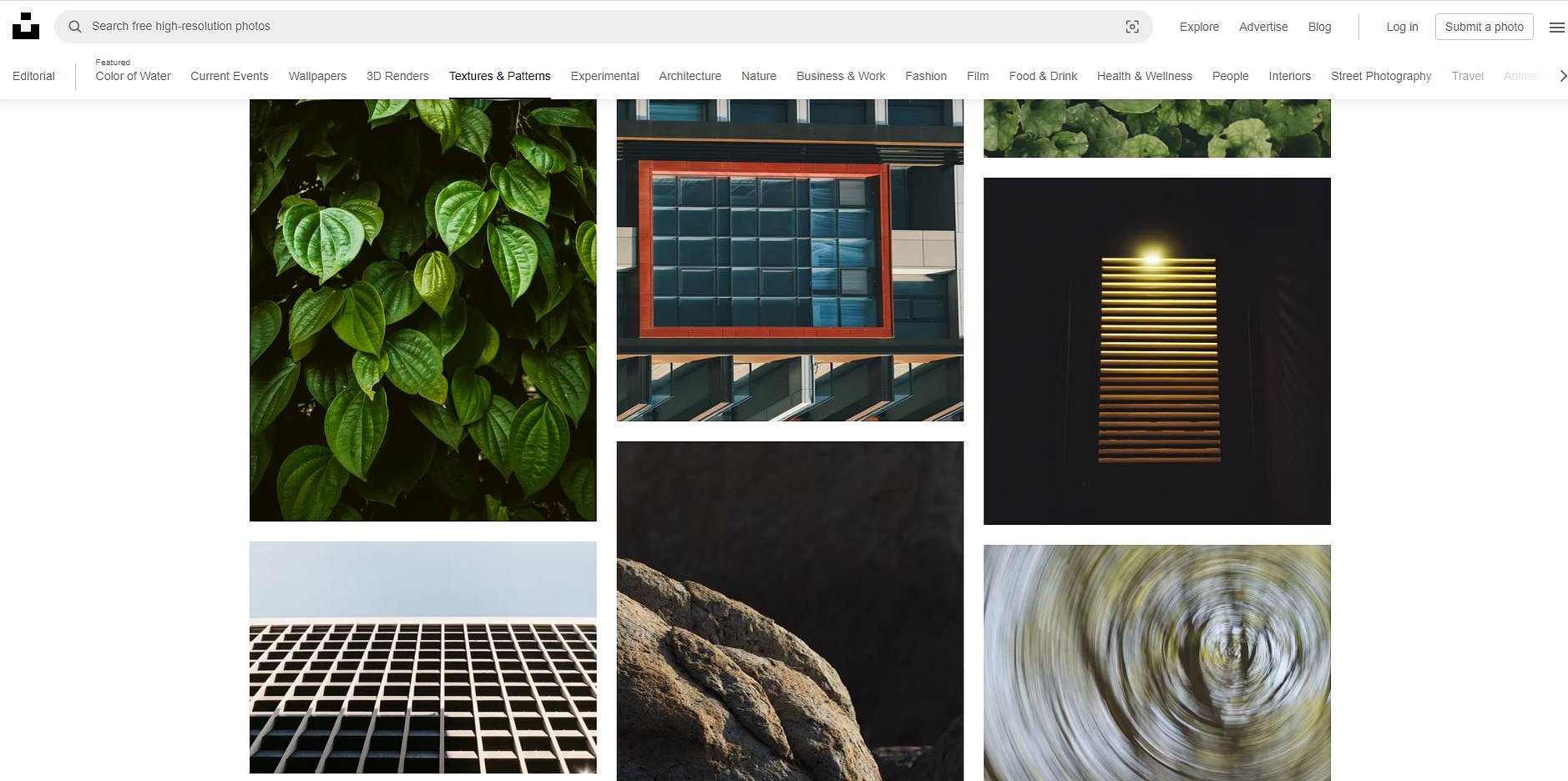This screenshot has width=1568, height=781.
Task: Select the People tab
Action: (1230, 76)
